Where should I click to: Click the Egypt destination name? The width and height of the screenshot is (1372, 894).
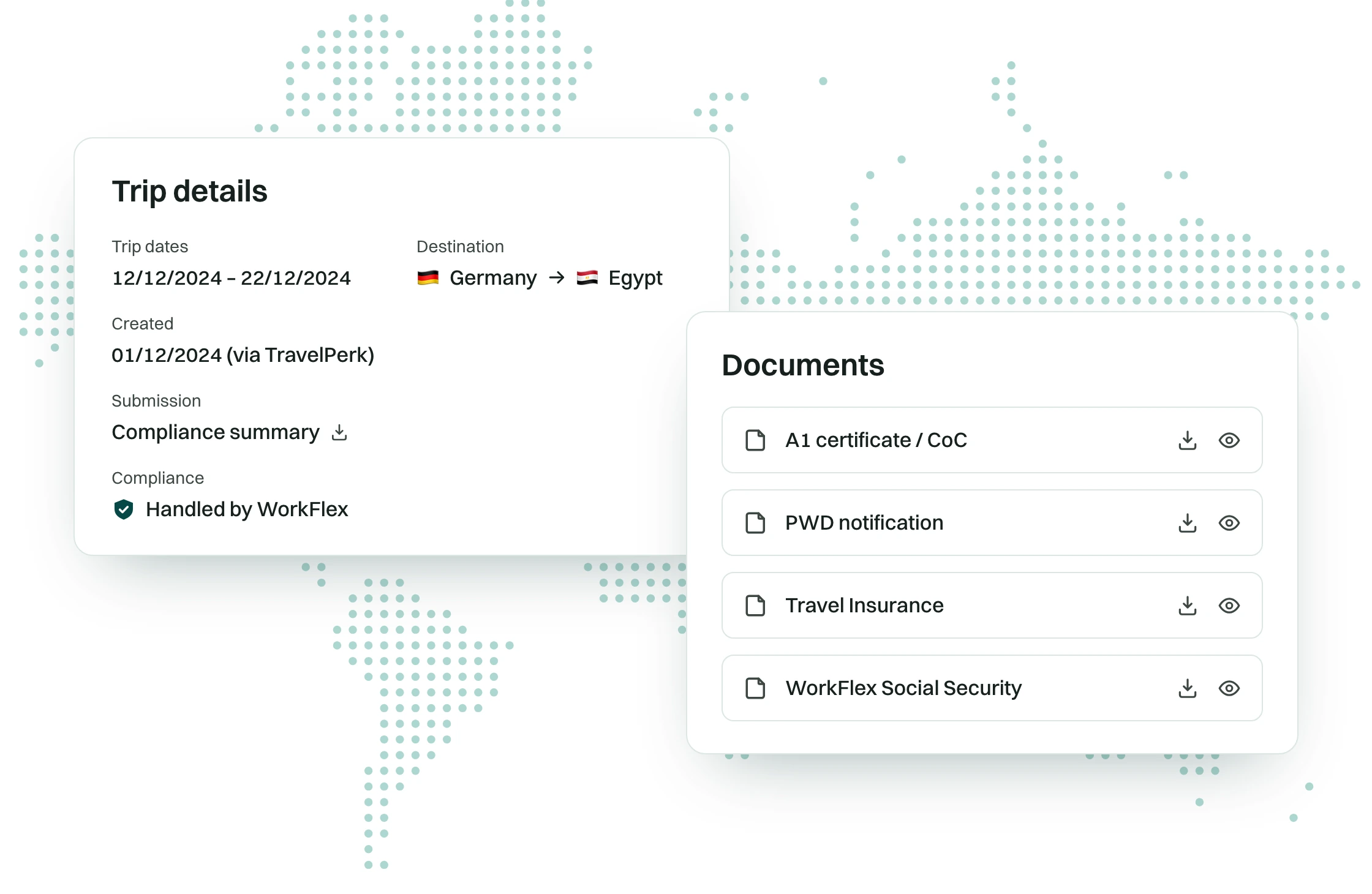point(635,279)
